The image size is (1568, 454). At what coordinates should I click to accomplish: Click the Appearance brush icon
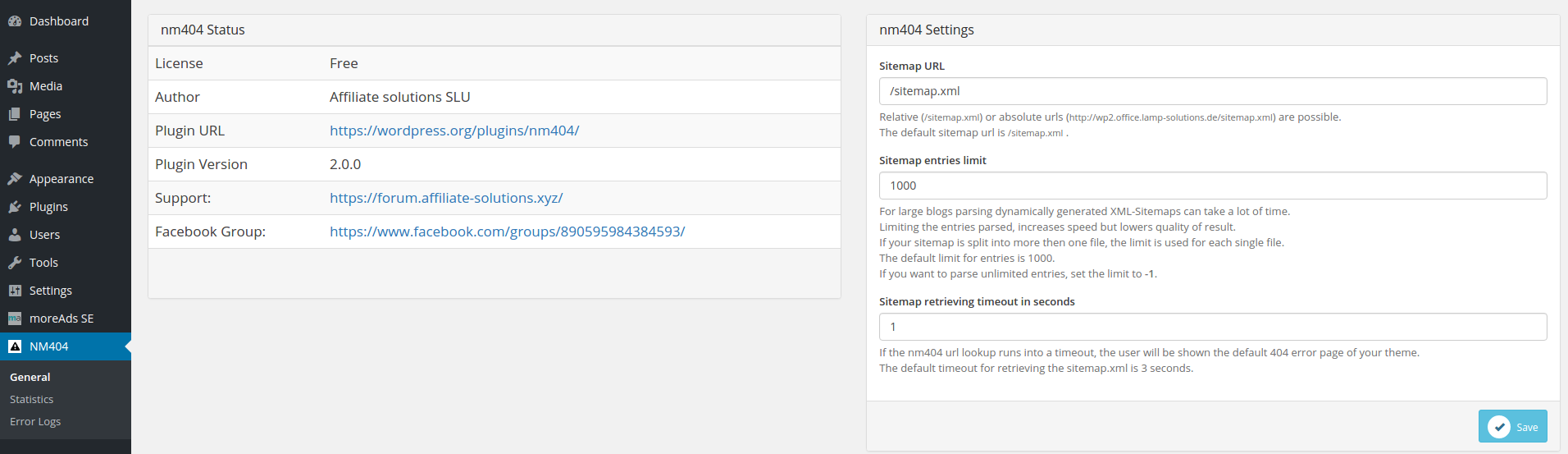(15, 179)
